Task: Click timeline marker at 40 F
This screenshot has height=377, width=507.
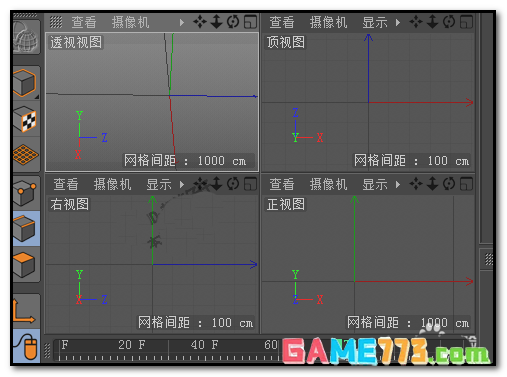Action: point(204,345)
